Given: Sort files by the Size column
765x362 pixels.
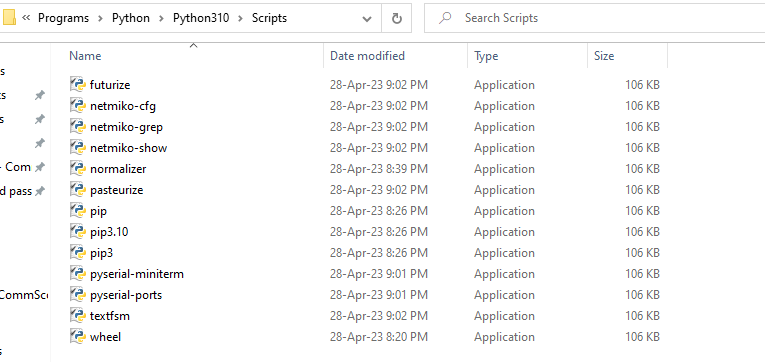Looking at the screenshot, I should (604, 56).
